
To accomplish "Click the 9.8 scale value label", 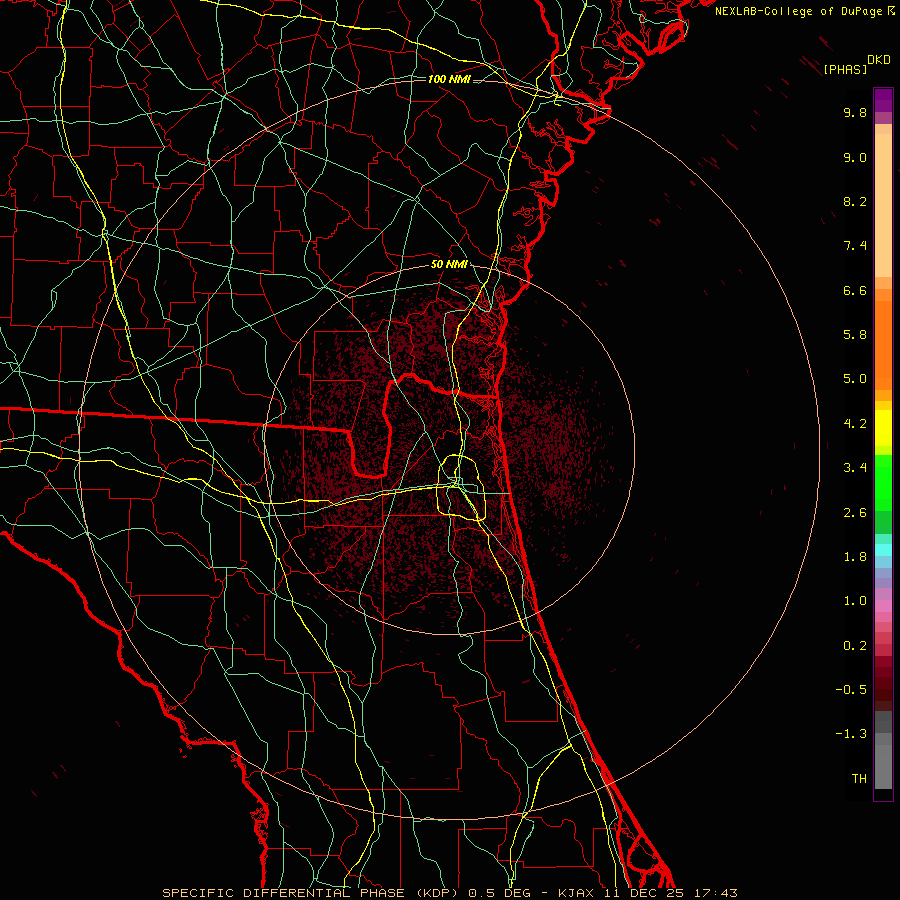I will pos(854,113).
